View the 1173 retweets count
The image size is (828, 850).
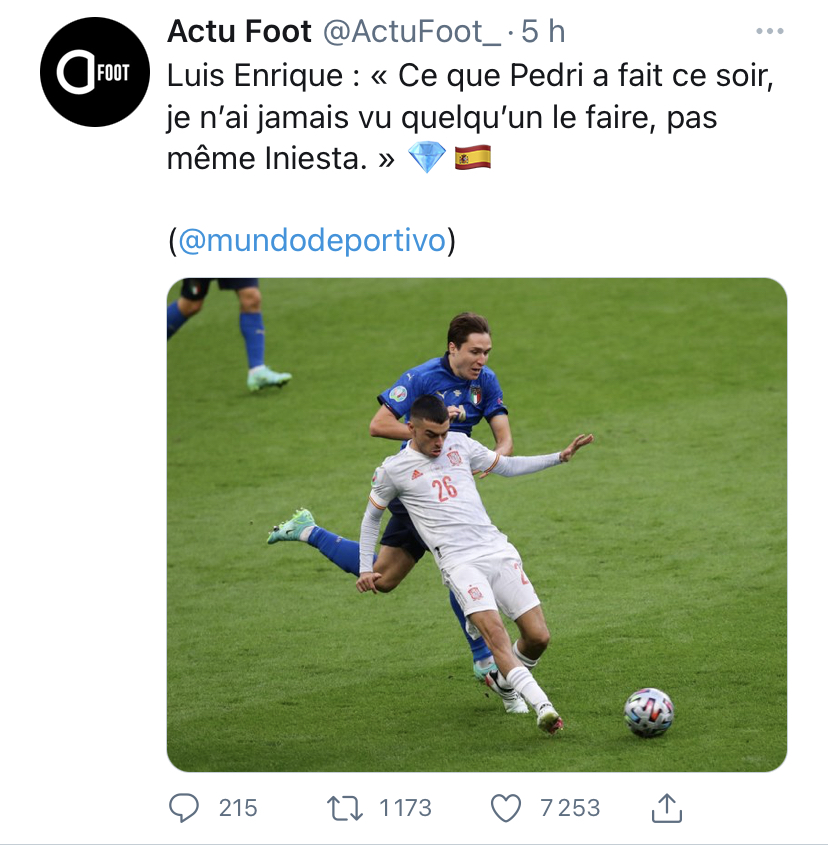tap(406, 808)
